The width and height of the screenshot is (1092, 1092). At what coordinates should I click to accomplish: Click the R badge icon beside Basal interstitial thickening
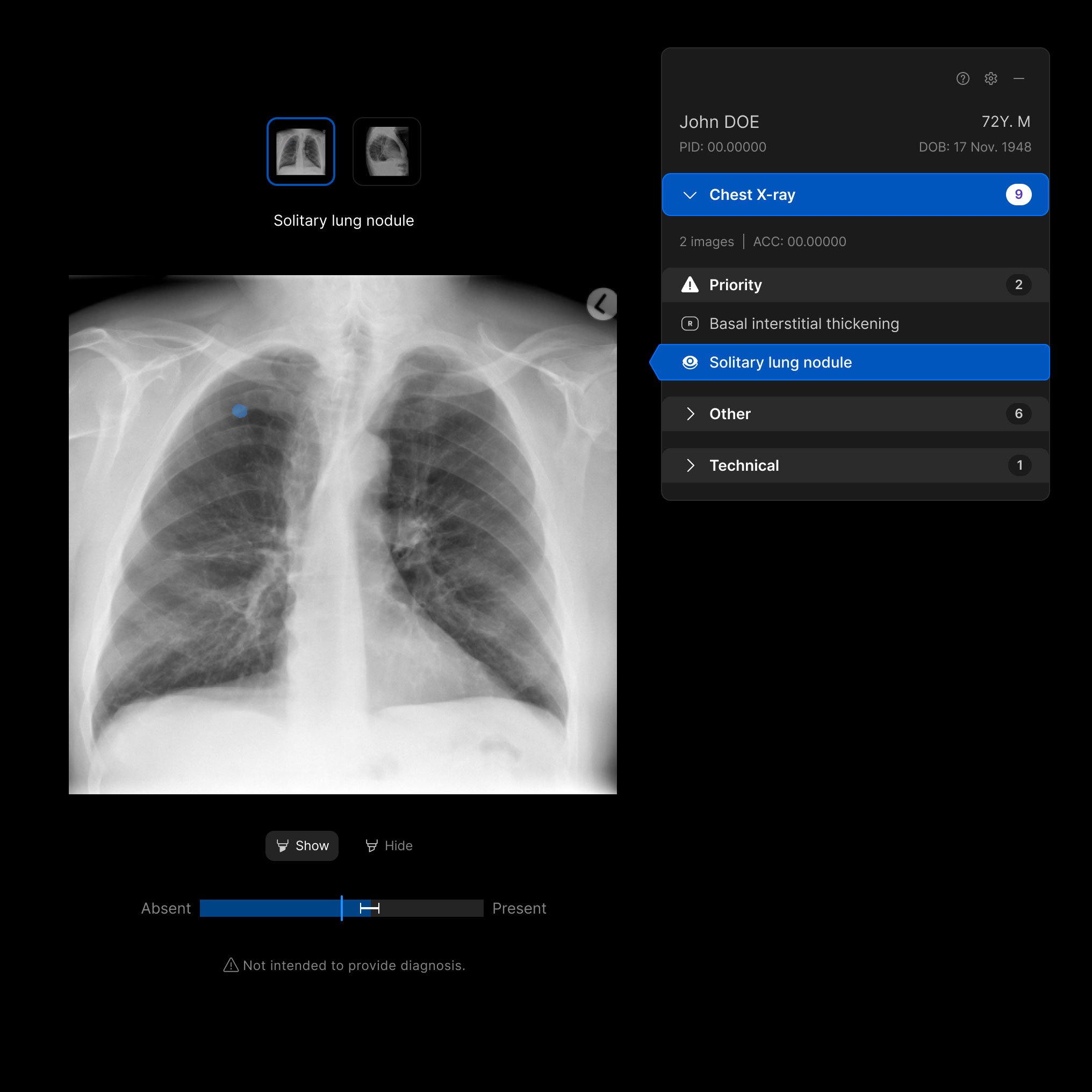tap(689, 324)
